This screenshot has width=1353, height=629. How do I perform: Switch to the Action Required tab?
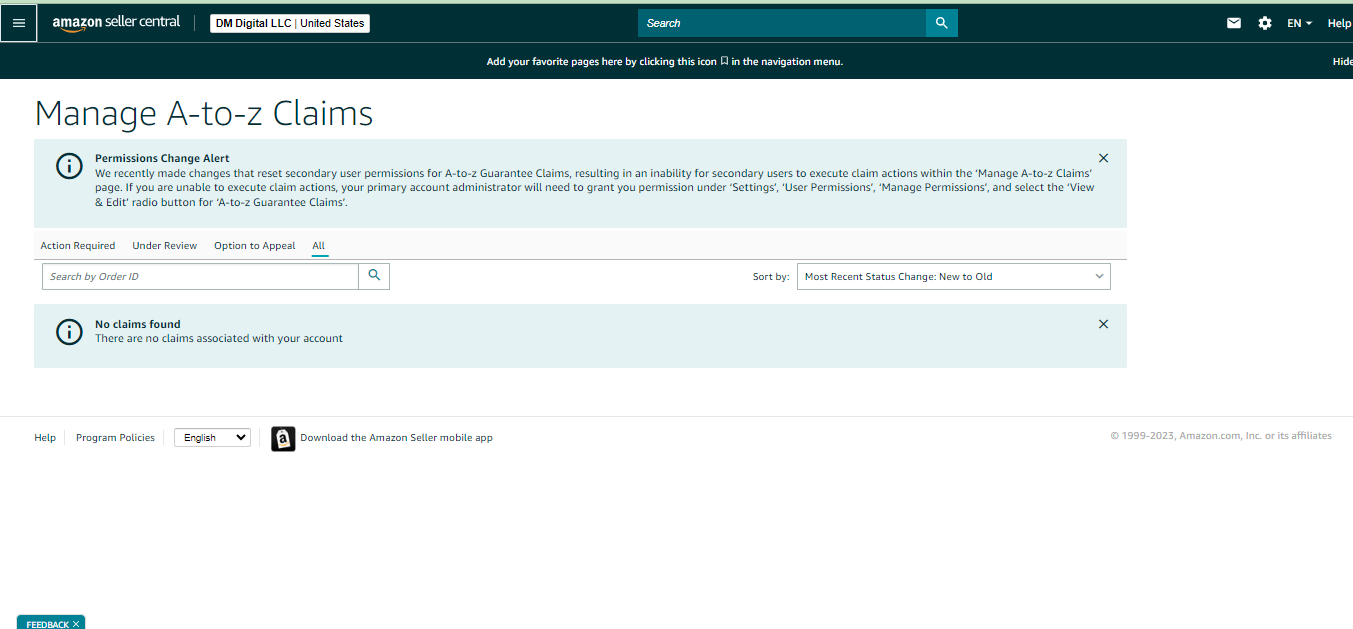[x=78, y=245]
